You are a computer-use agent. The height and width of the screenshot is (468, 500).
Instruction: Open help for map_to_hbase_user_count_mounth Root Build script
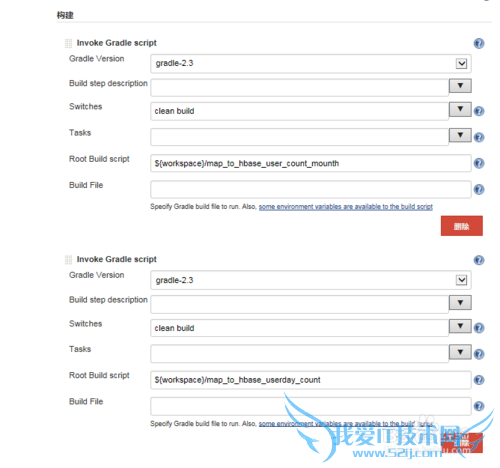pyautogui.click(x=479, y=163)
